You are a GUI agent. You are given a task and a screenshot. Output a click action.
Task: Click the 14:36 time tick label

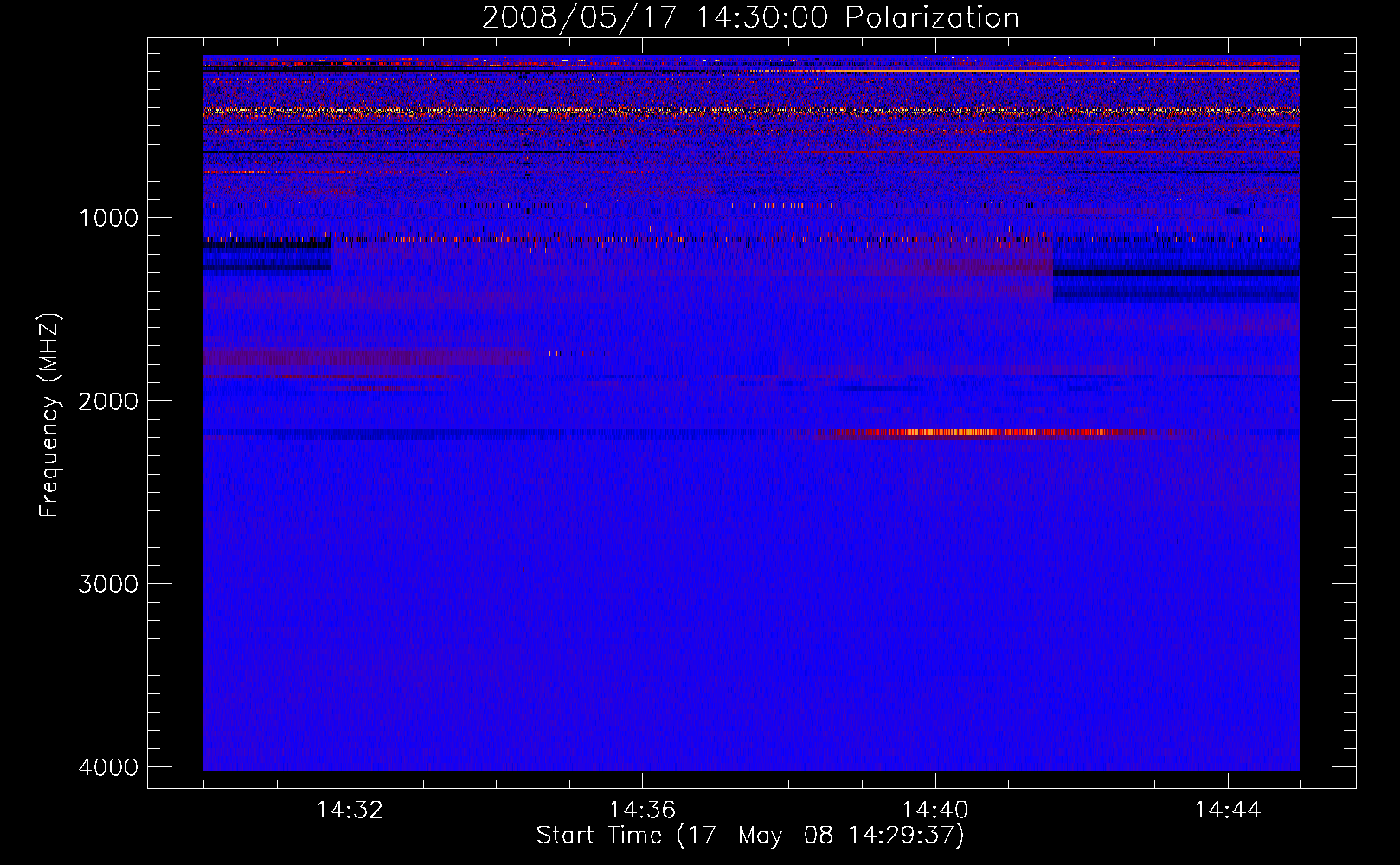[x=642, y=811]
